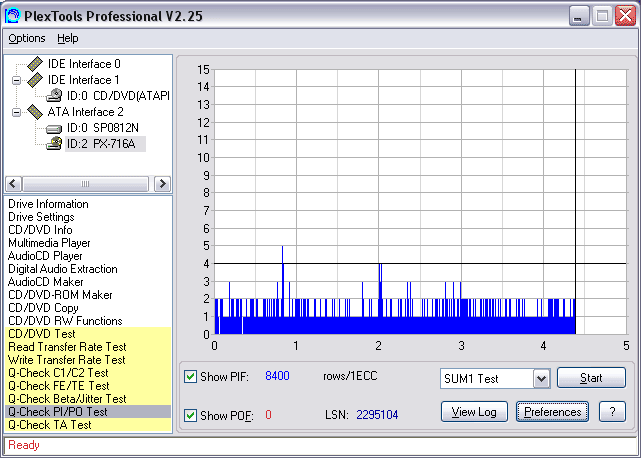Viewport: 641px width, 458px height.
Task: Open AudioCD Player
Action: [x=45, y=256]
